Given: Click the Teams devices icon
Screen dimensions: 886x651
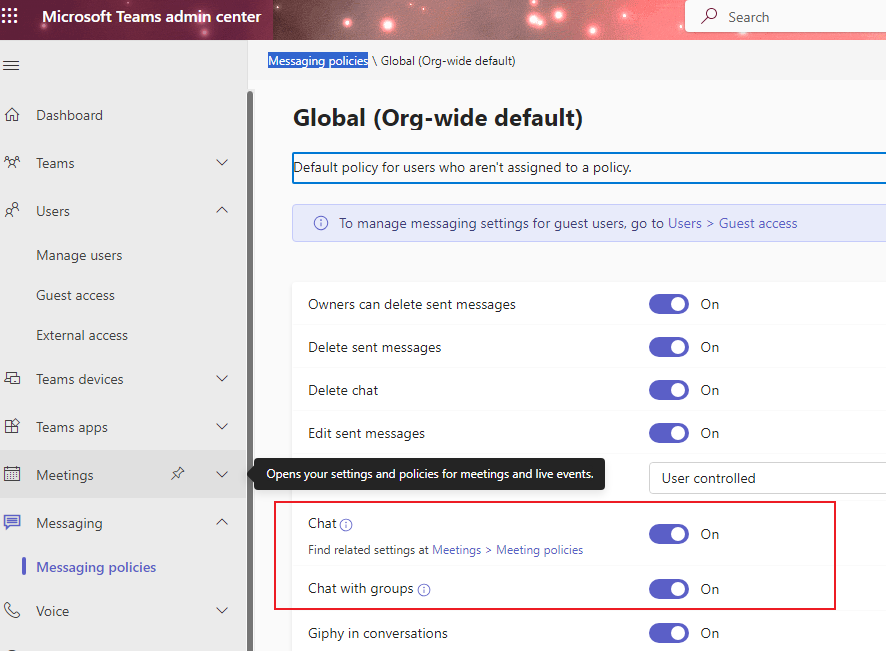Looking at the screenshot, I should [12, 378].
